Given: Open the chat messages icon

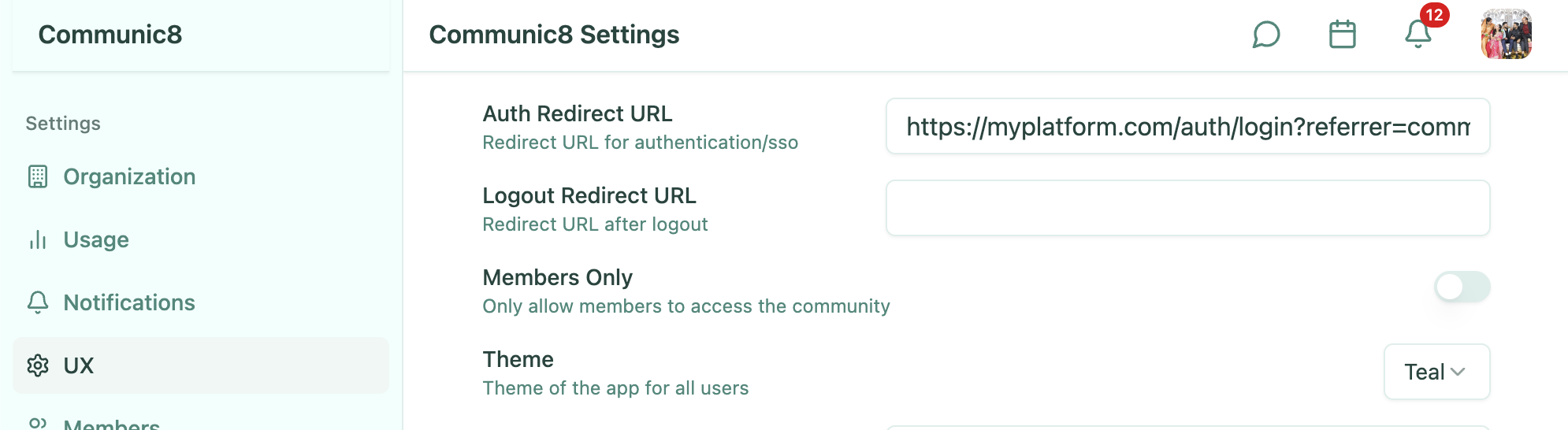Looking at the screenshot, I should 1266,35.
